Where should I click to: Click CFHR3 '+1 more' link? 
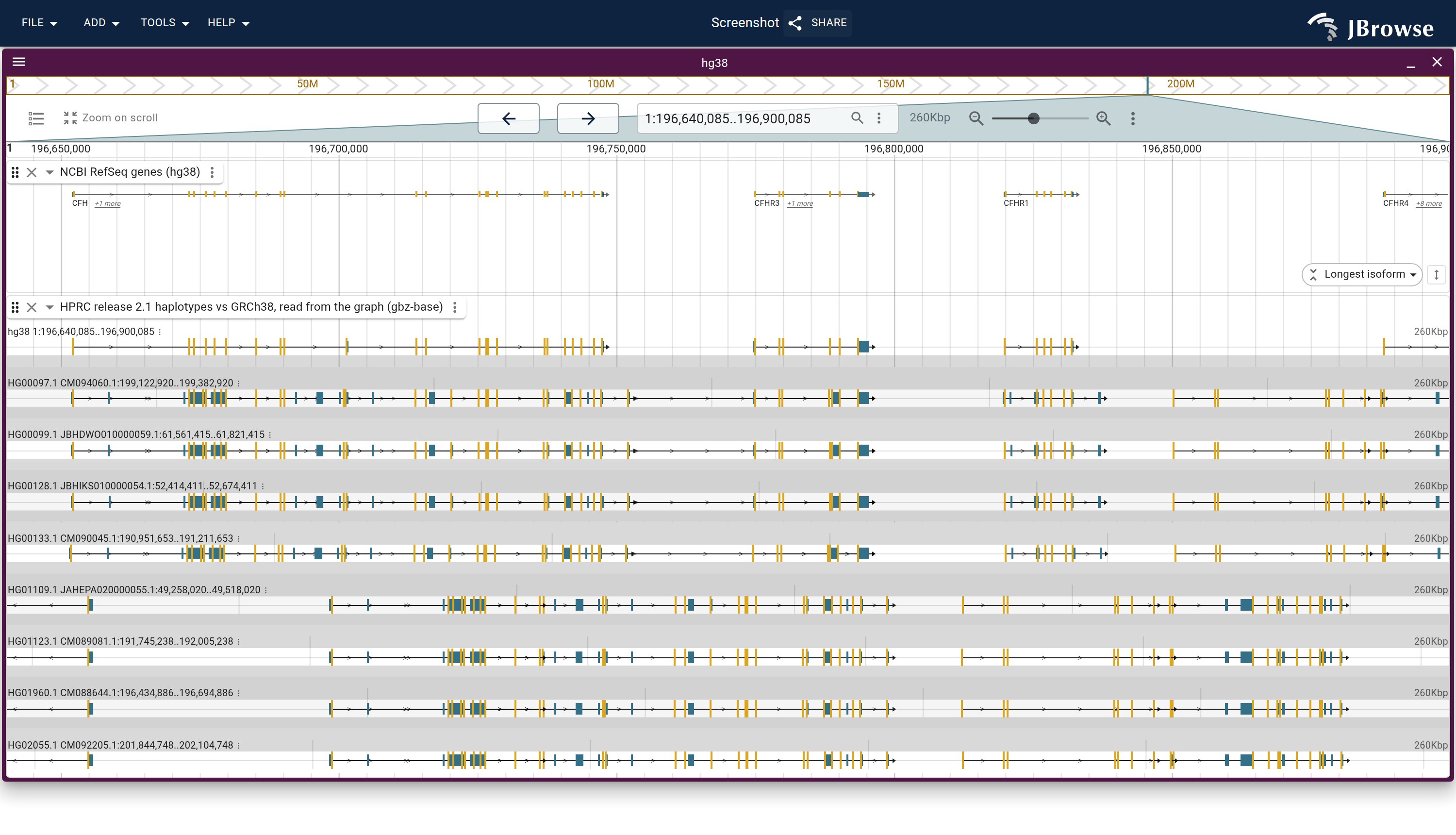point(800,203)
